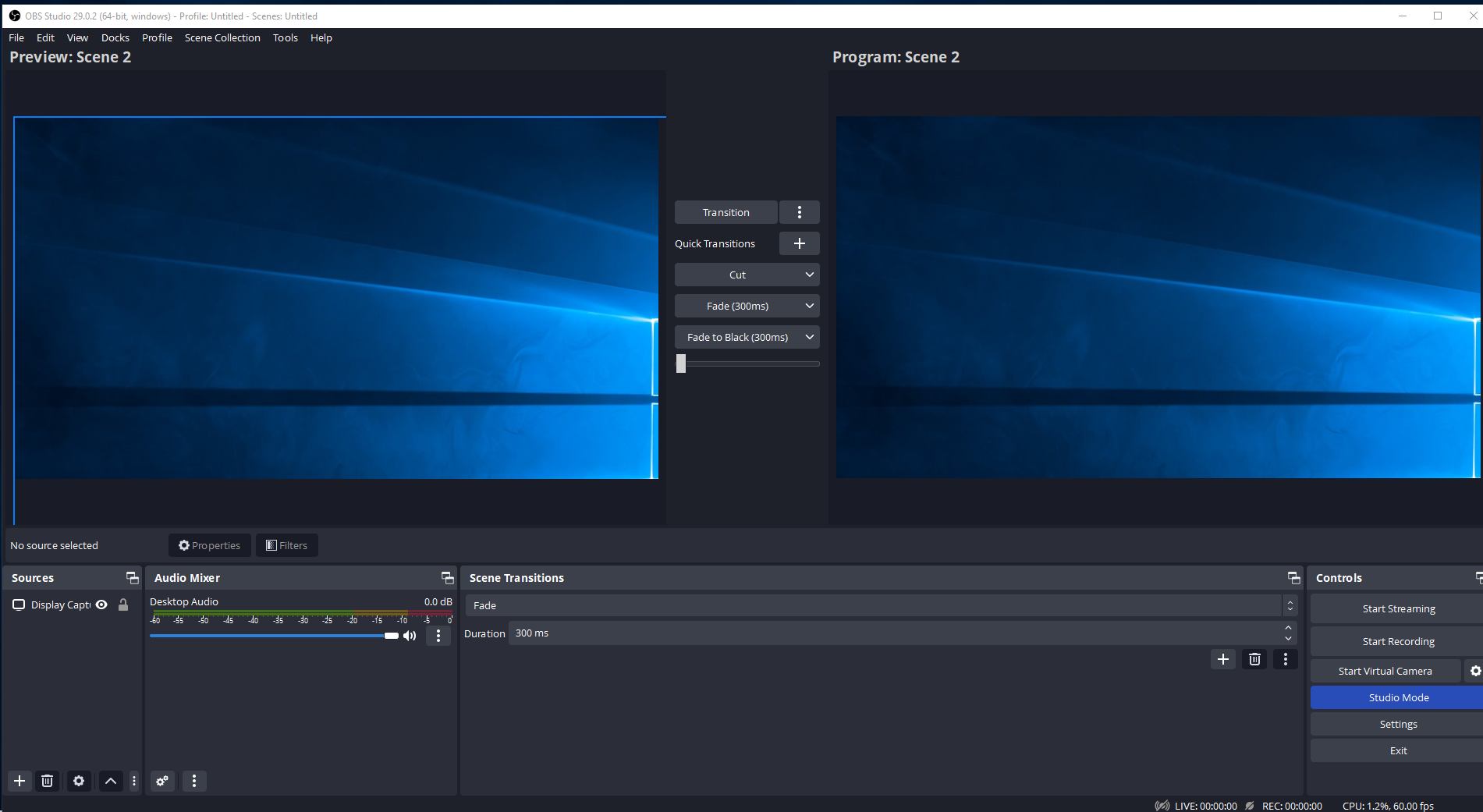Viewport: 1483px width, 812px height.
Task: Open the Edit menu
Action: pos(45,37)
